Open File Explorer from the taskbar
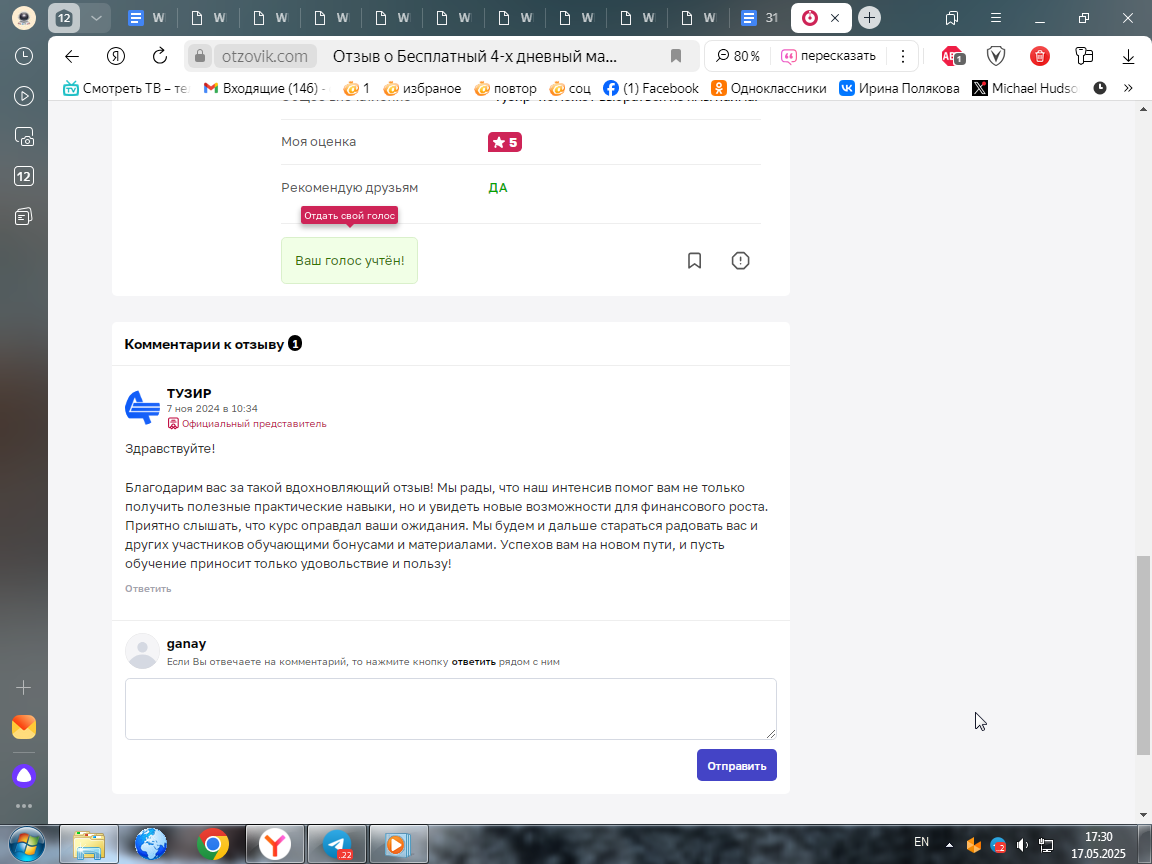This screenshot has width=1152, height=864. point(89,844)
